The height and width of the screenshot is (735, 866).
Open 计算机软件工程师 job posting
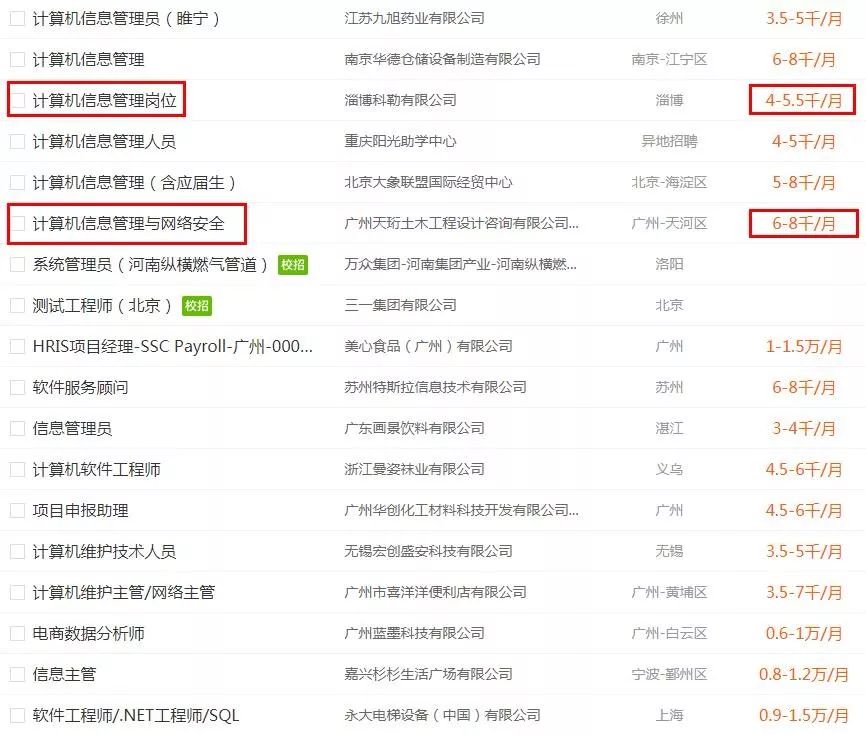pos(96,469)
